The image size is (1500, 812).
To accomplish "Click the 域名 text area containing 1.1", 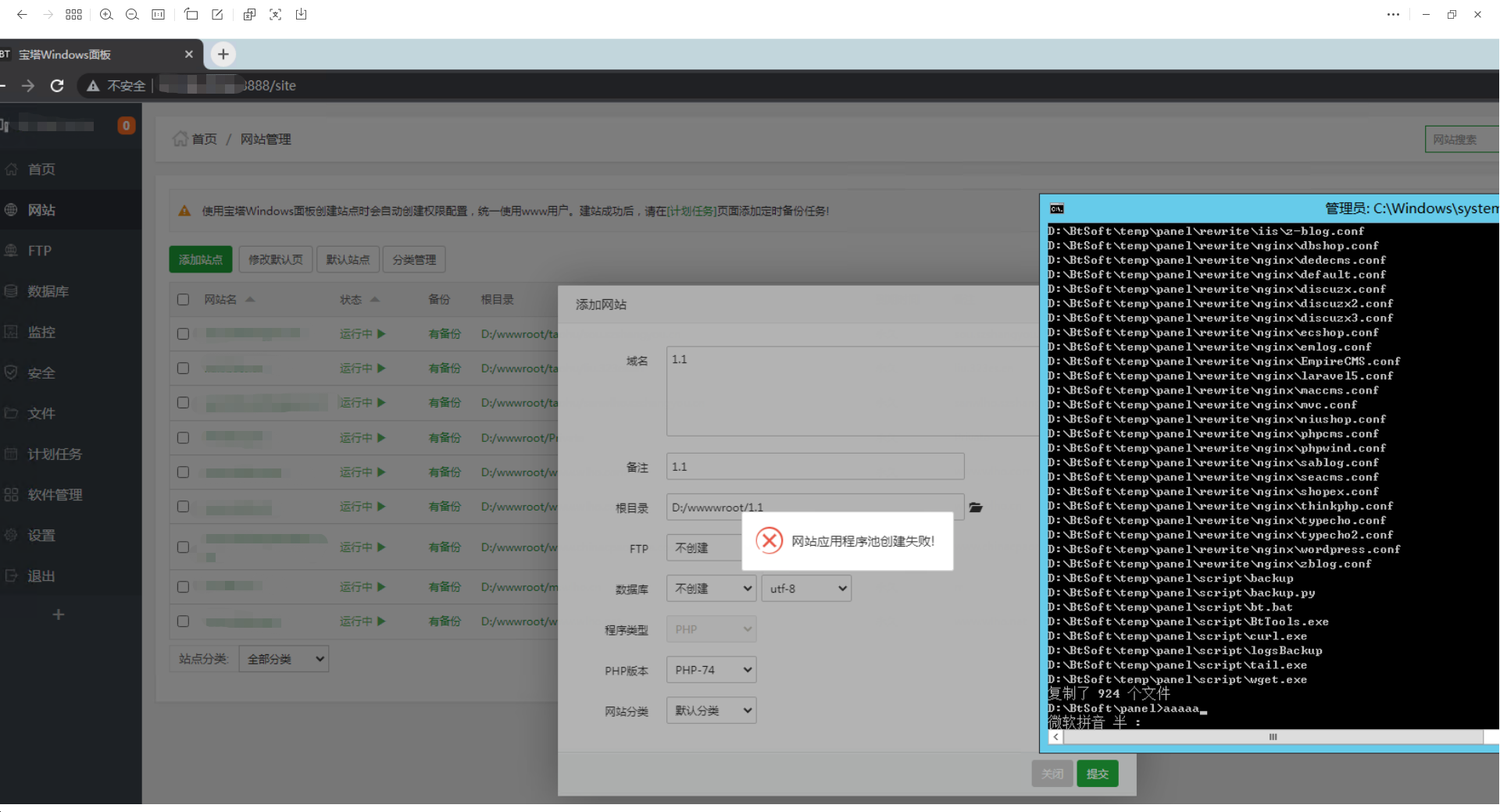I will [852, 390].
